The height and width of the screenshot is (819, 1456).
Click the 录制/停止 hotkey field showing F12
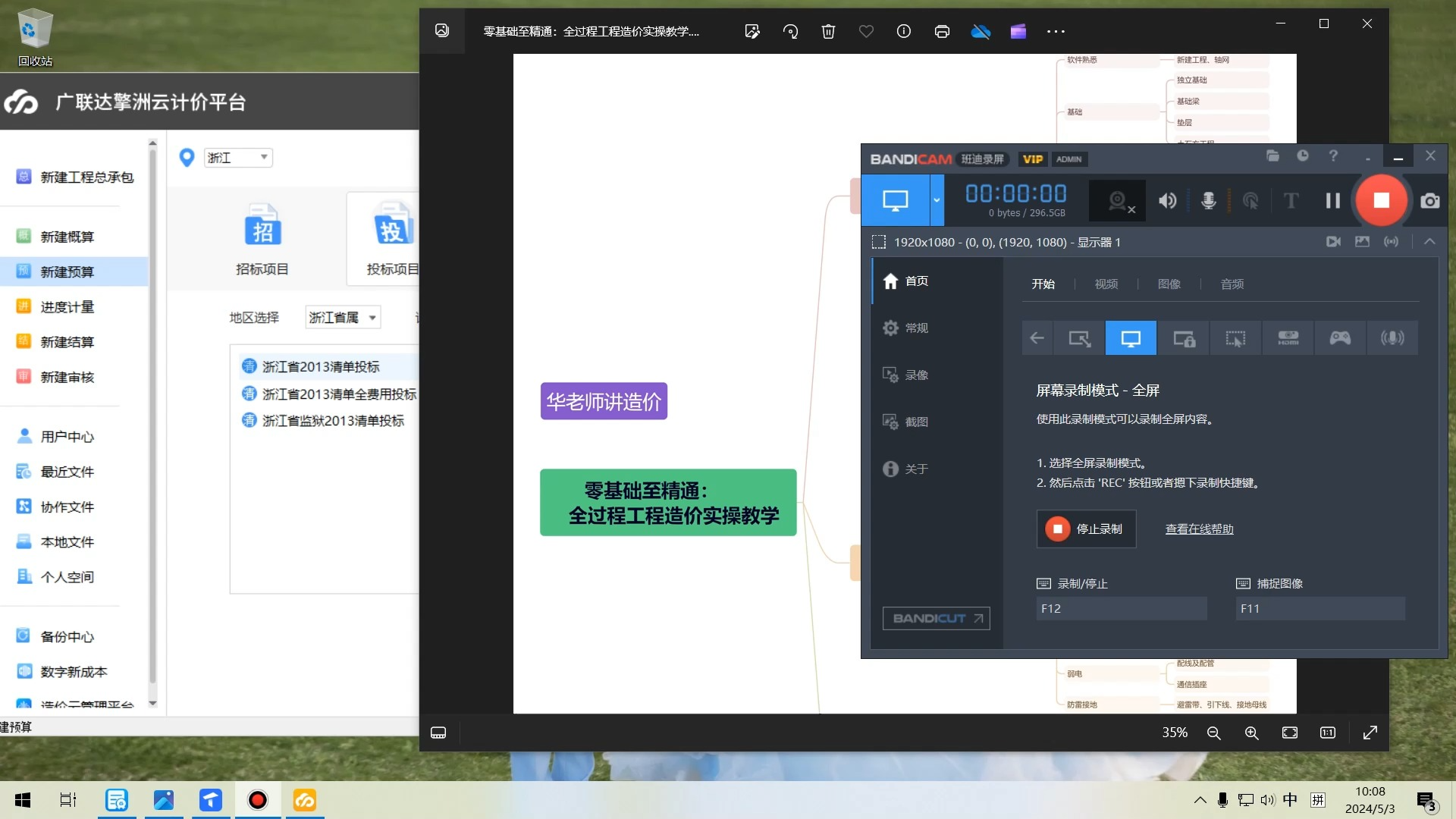coord(1121,609)
